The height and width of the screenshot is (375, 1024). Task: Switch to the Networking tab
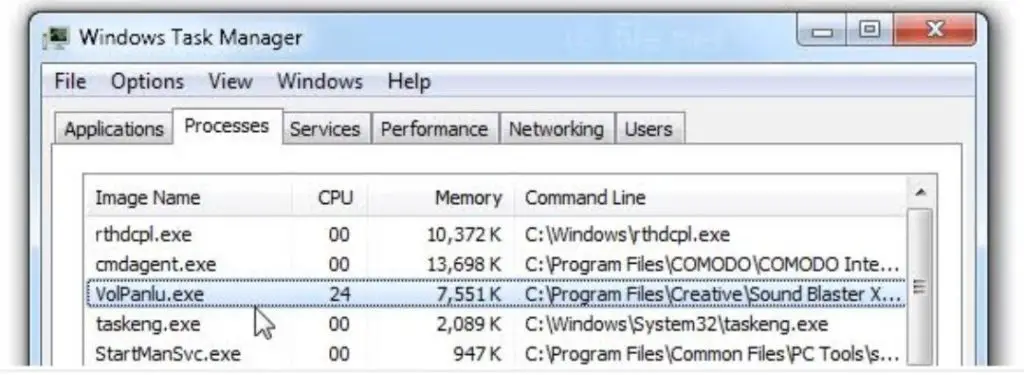(x=556, y=129)
